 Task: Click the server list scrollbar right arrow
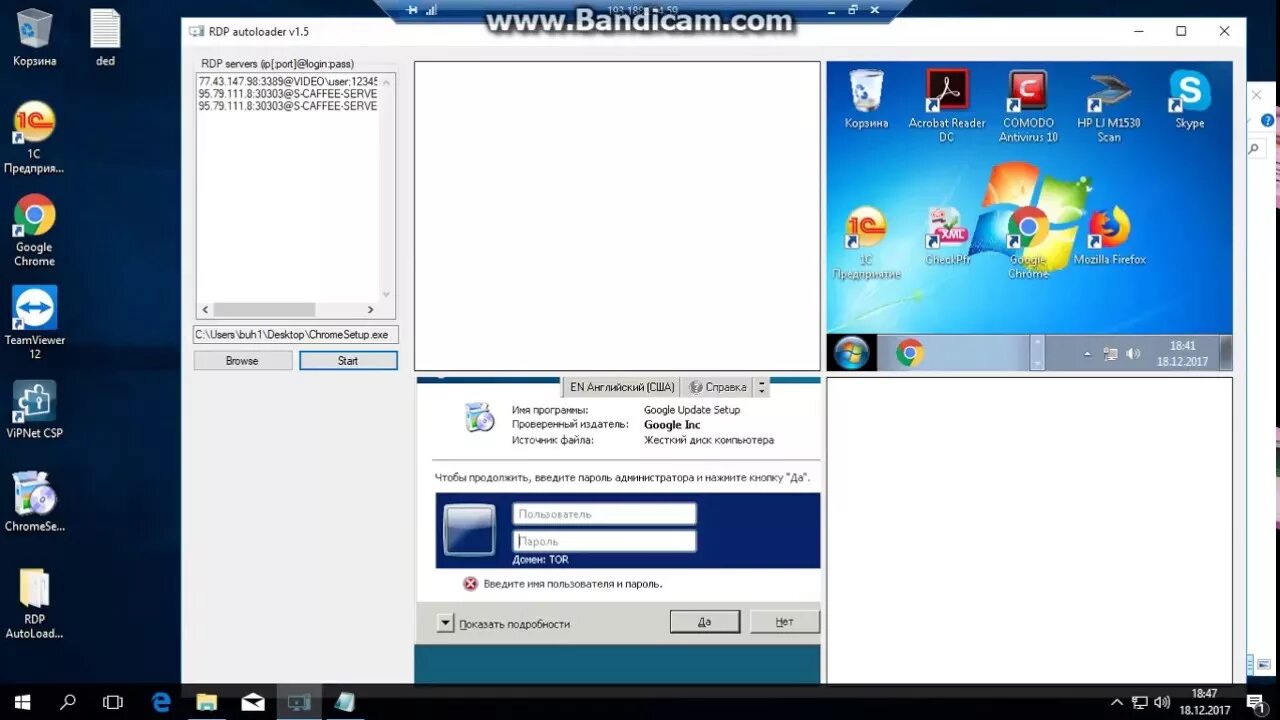tap(370, 310)
